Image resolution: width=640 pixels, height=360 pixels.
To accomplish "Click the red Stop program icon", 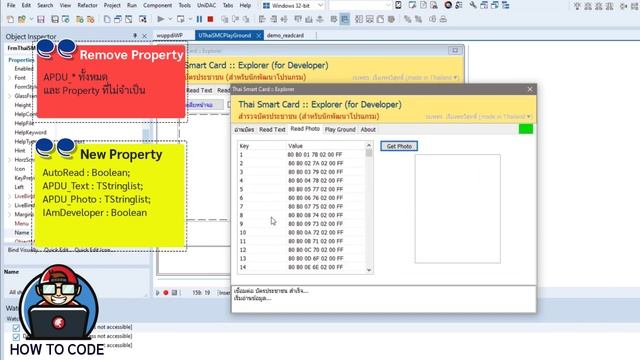I will click(210, 19).
